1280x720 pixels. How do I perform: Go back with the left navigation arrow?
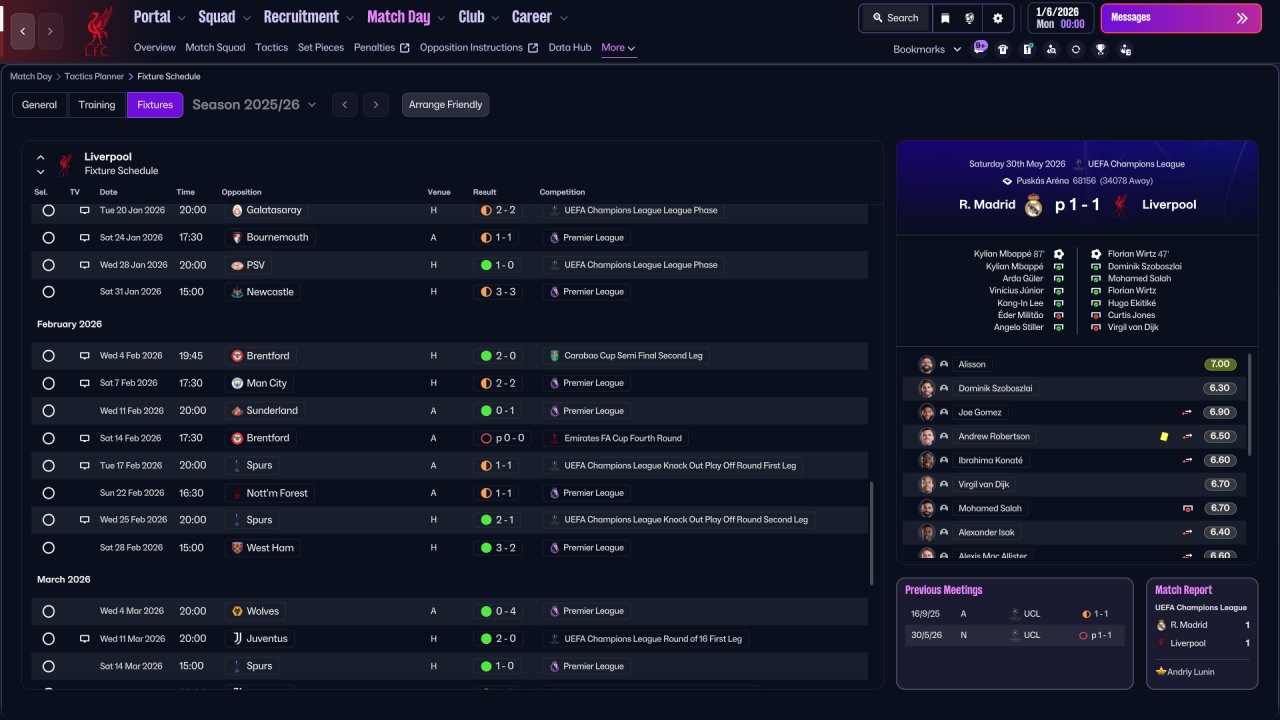click(23, 31)
